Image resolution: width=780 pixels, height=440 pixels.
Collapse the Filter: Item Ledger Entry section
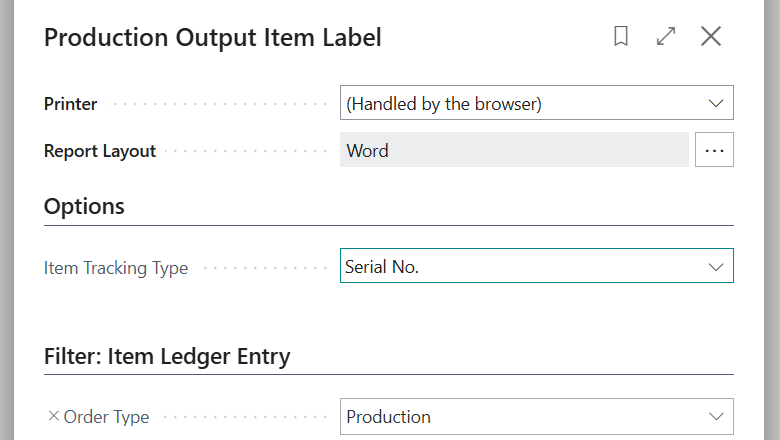[167, 356]
